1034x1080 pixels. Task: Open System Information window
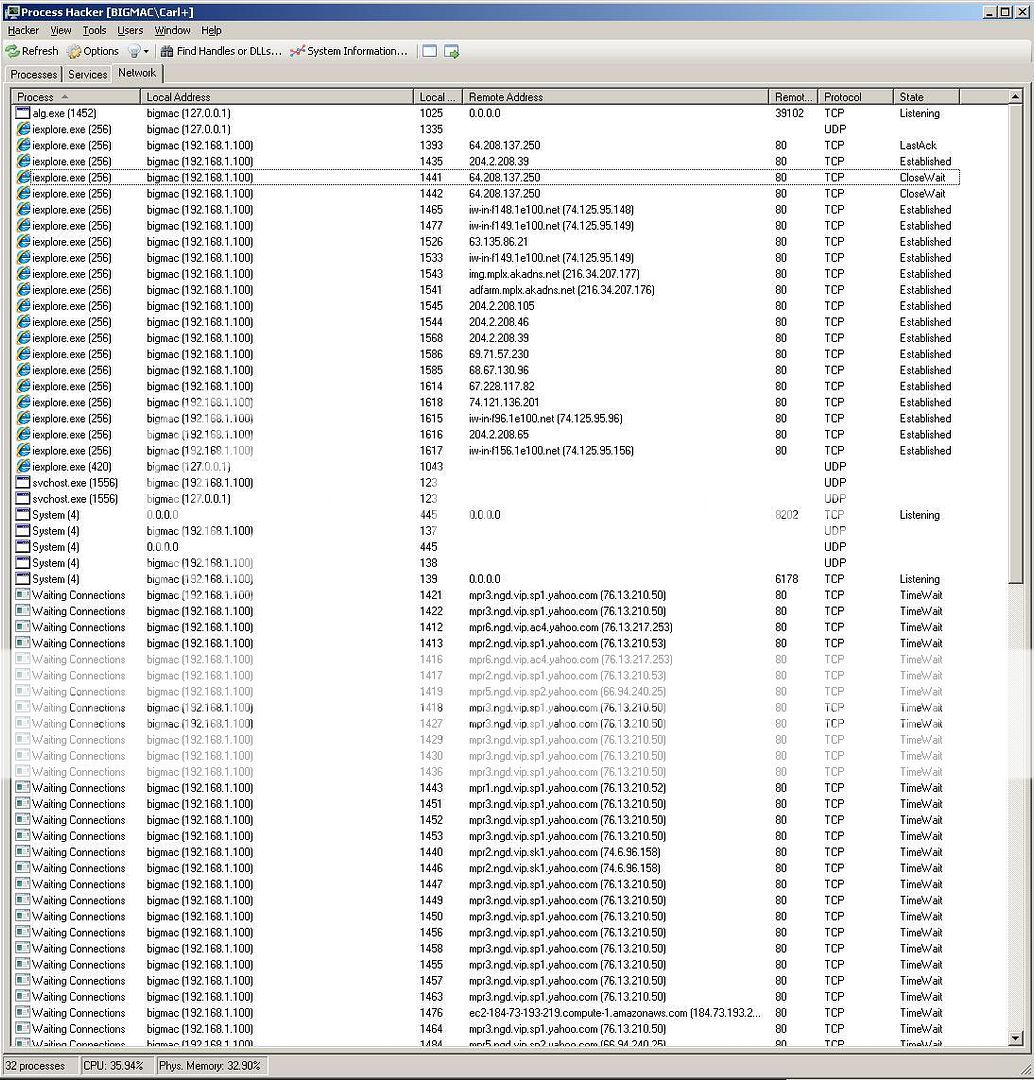(x=349, y=51)
